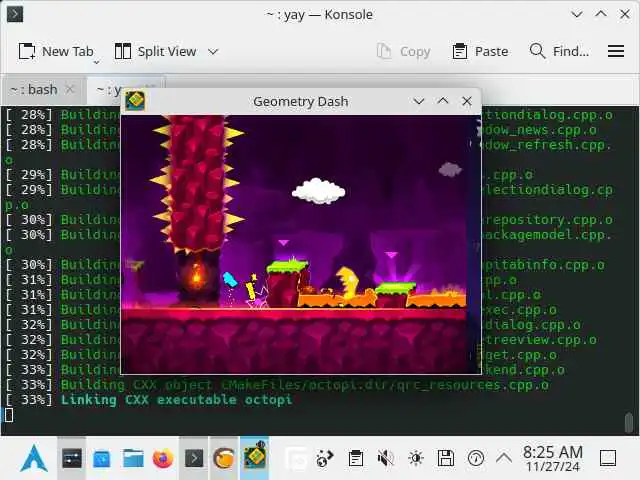Screen dimensions: 640x480
Task: Click the Geometry Dash window icon
Action: [136, 101]
